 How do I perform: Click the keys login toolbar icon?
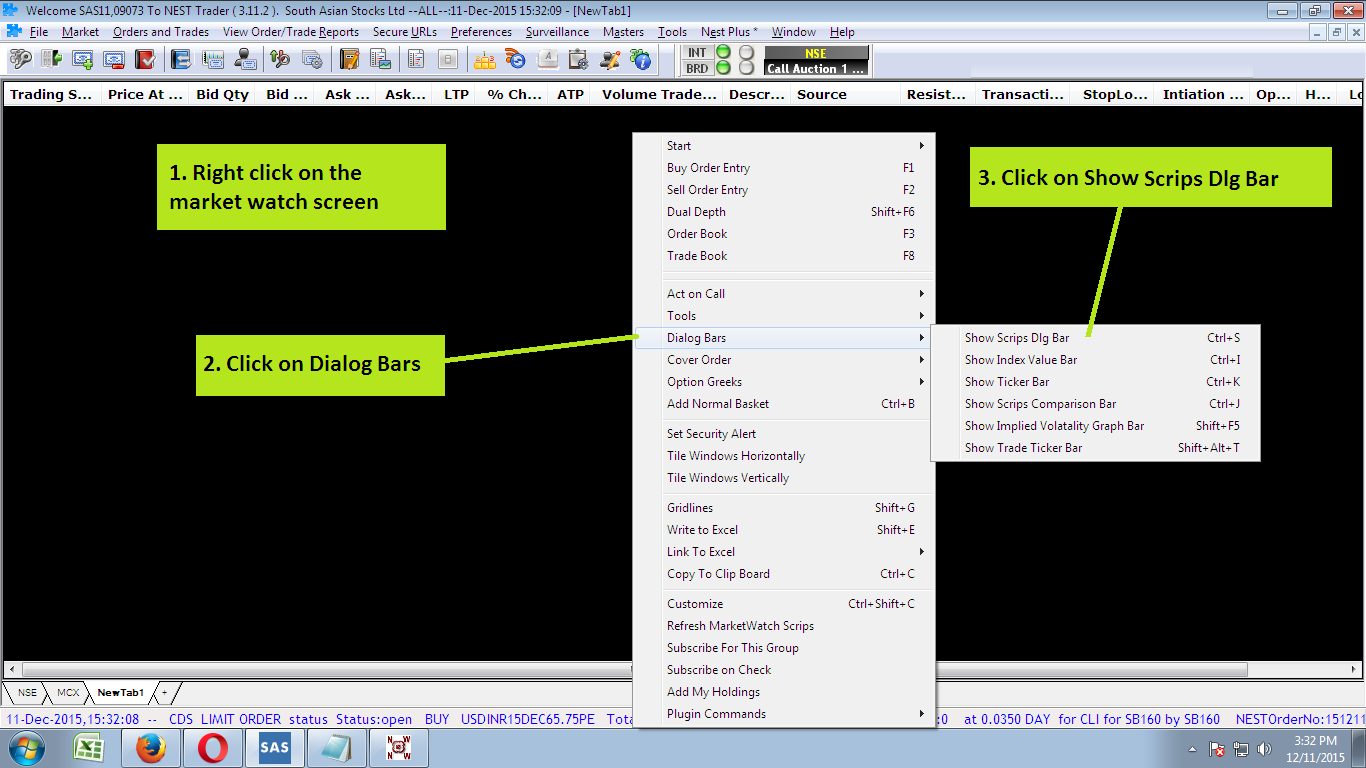20,60
